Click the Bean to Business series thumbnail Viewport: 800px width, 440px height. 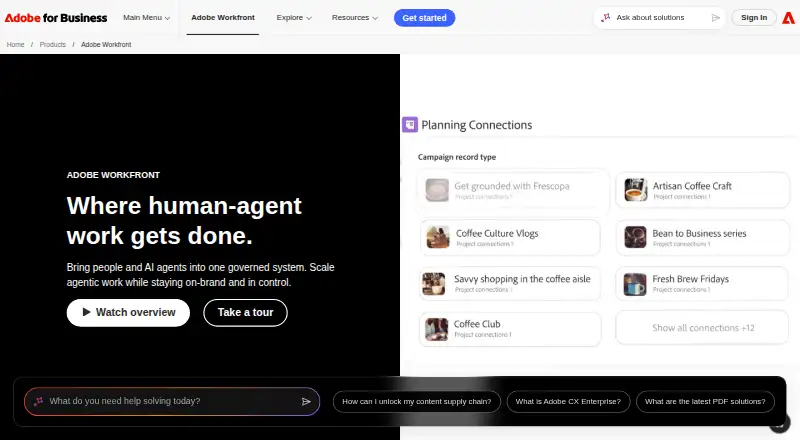635,237
